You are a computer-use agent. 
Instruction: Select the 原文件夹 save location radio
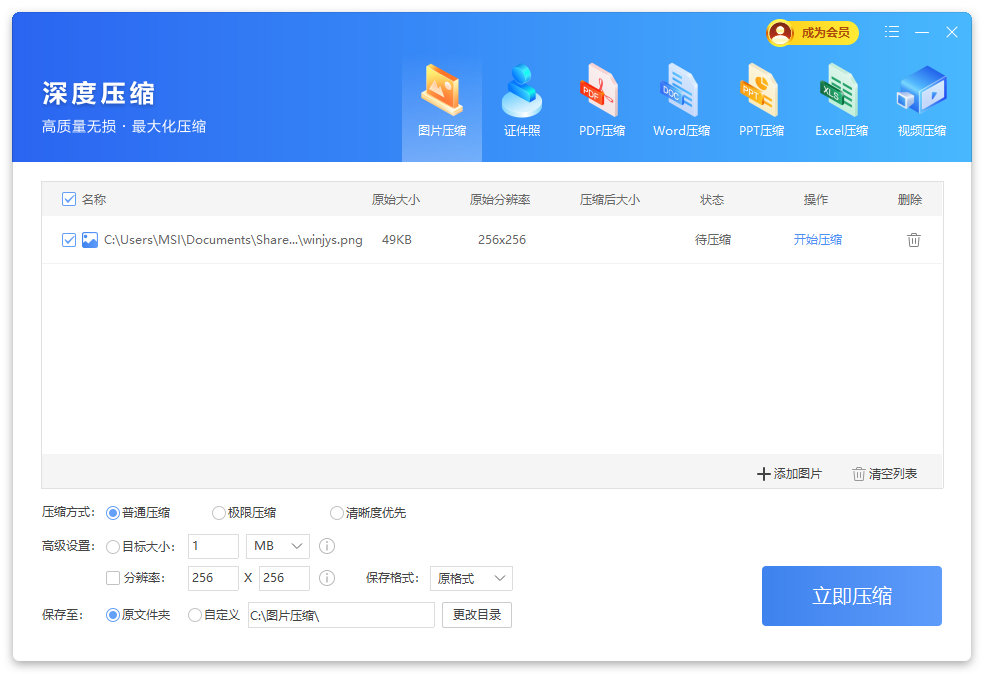[113, 615]
